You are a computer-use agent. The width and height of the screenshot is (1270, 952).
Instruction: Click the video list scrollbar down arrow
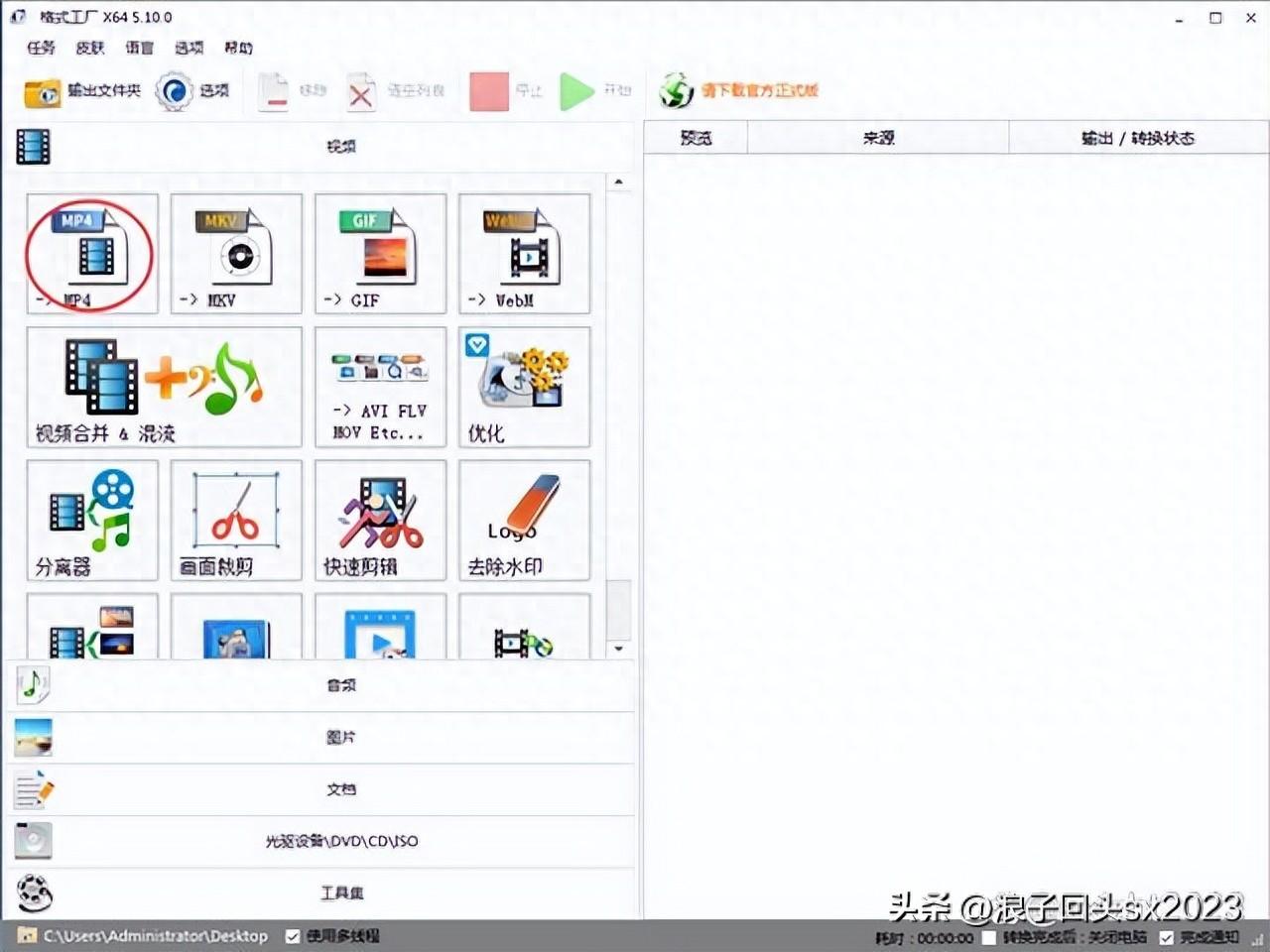619,649
